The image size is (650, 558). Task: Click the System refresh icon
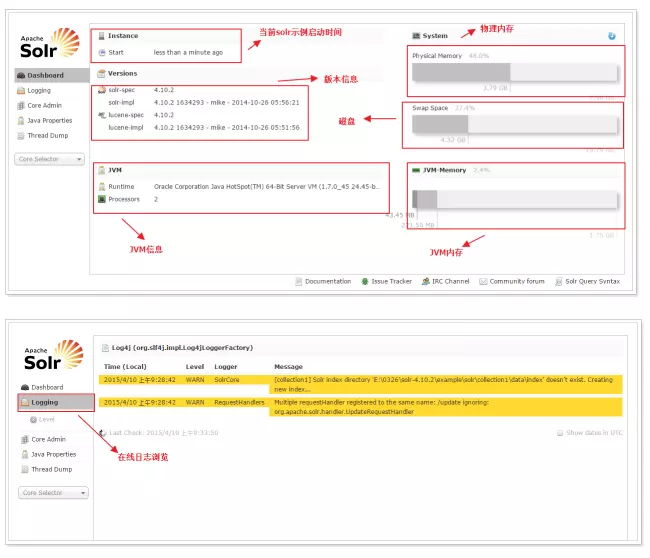[611, 36]
